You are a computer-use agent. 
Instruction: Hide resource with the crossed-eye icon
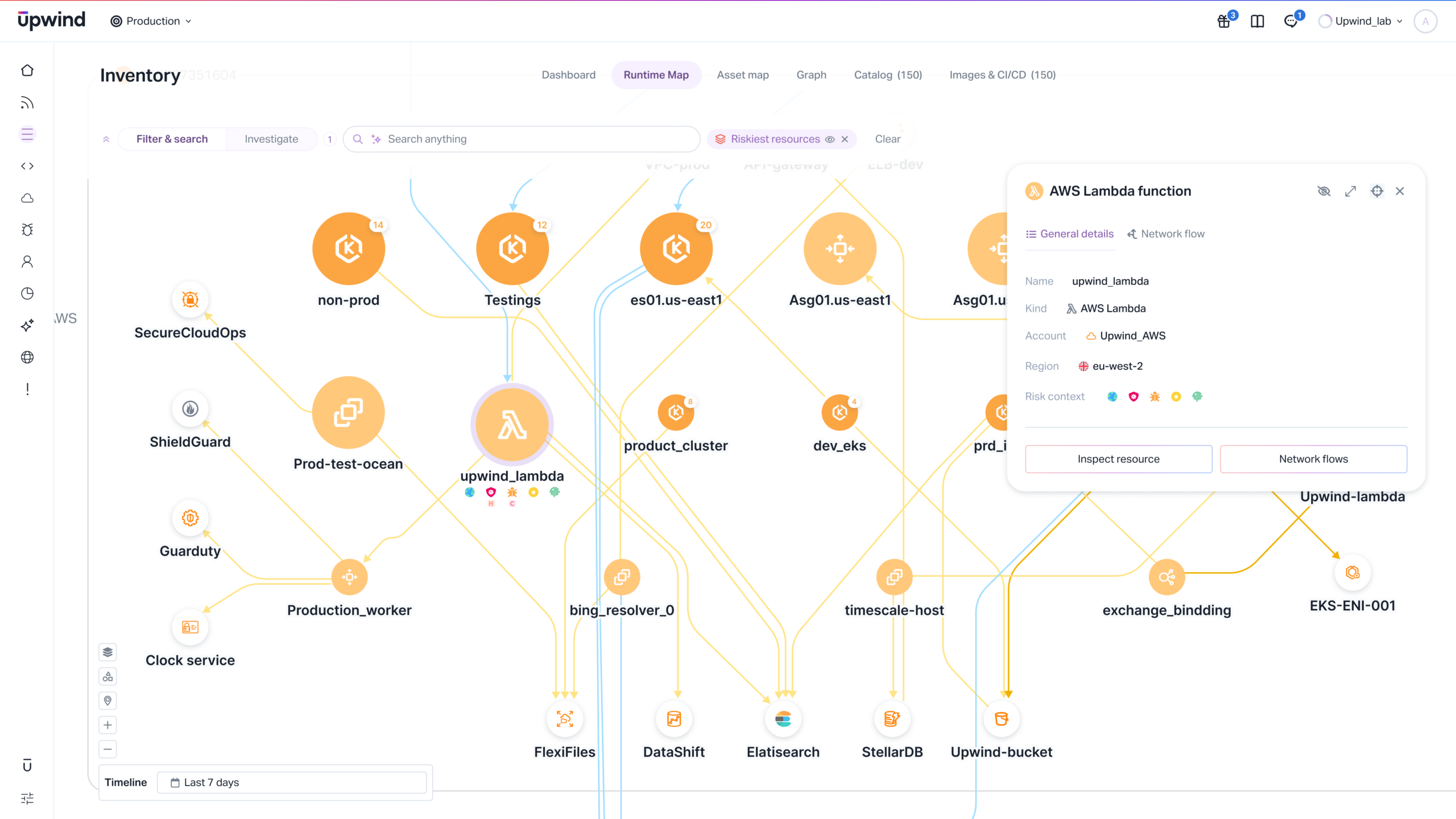click(1323, 191)
